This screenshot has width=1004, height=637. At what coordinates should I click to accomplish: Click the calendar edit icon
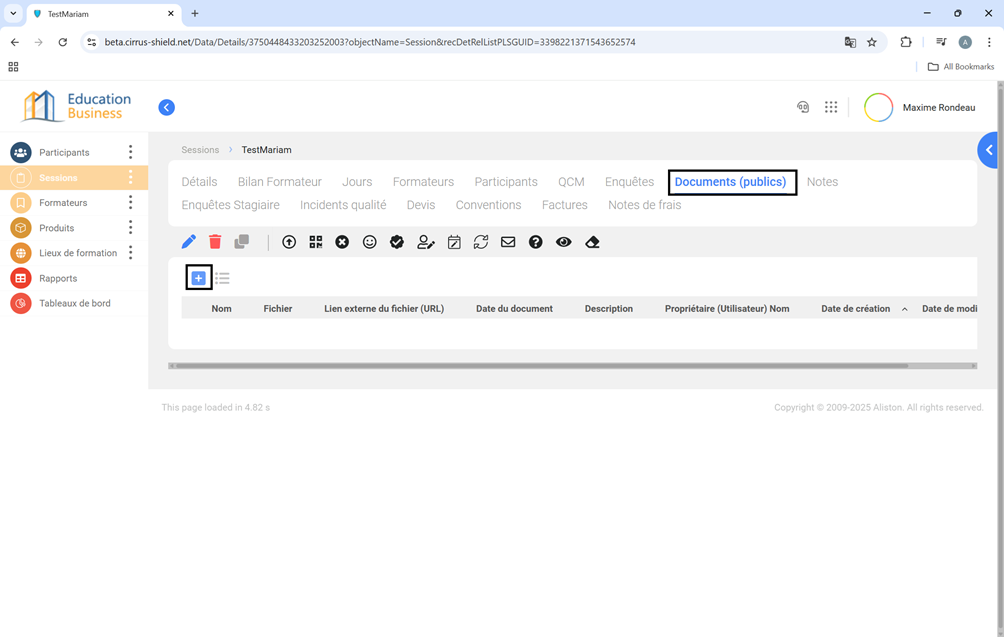[454, 242]
